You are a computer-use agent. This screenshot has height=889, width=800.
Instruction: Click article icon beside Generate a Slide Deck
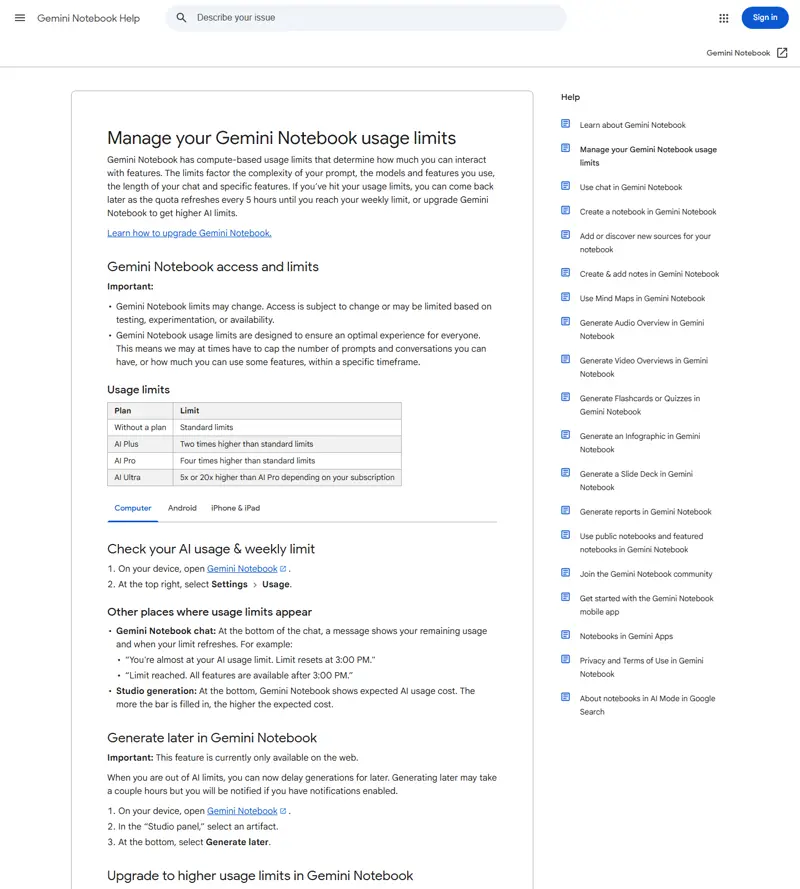[565, 473]
